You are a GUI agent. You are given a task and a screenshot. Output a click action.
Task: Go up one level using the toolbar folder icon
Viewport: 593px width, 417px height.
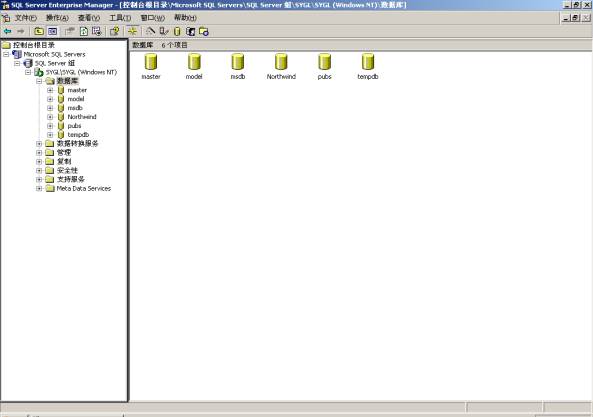[x=39, y=31]
